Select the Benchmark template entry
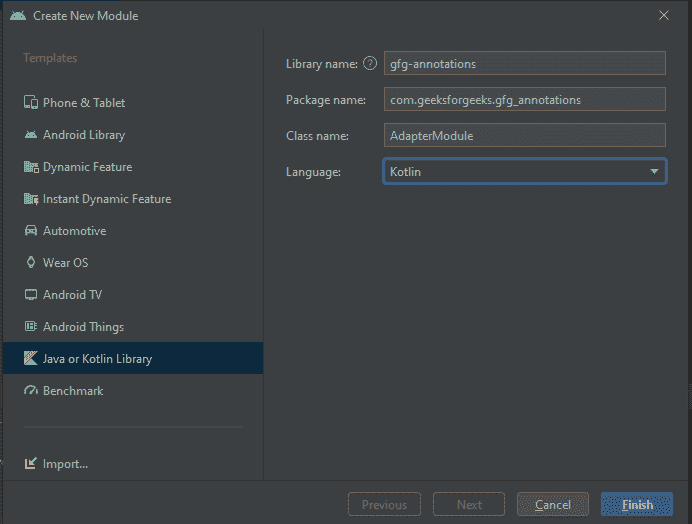The height and width of the screenshot is (524, 692). click(x=73, y=391)
